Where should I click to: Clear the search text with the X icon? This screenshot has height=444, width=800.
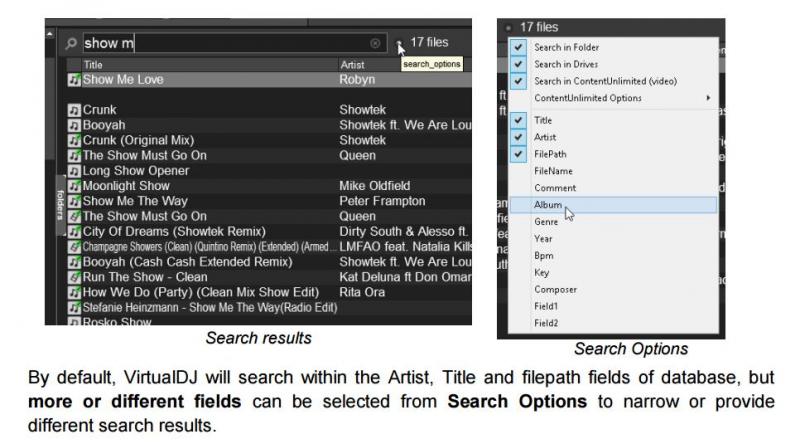(375, 44)
